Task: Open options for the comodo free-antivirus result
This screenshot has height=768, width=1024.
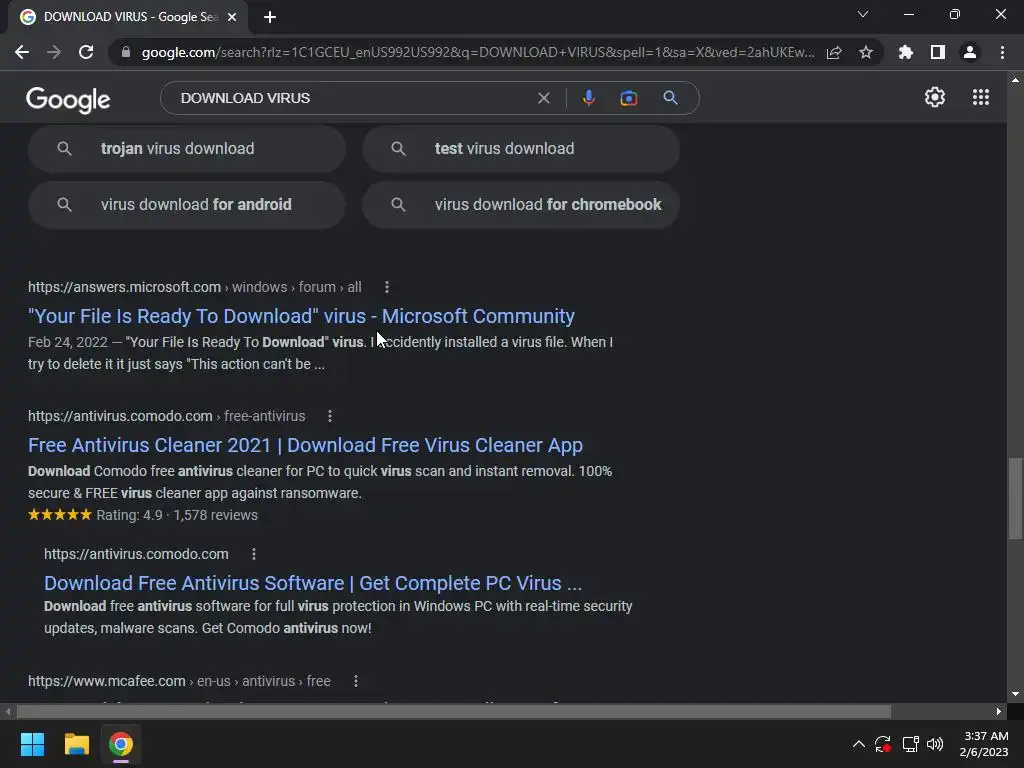Action: [330, 416]
